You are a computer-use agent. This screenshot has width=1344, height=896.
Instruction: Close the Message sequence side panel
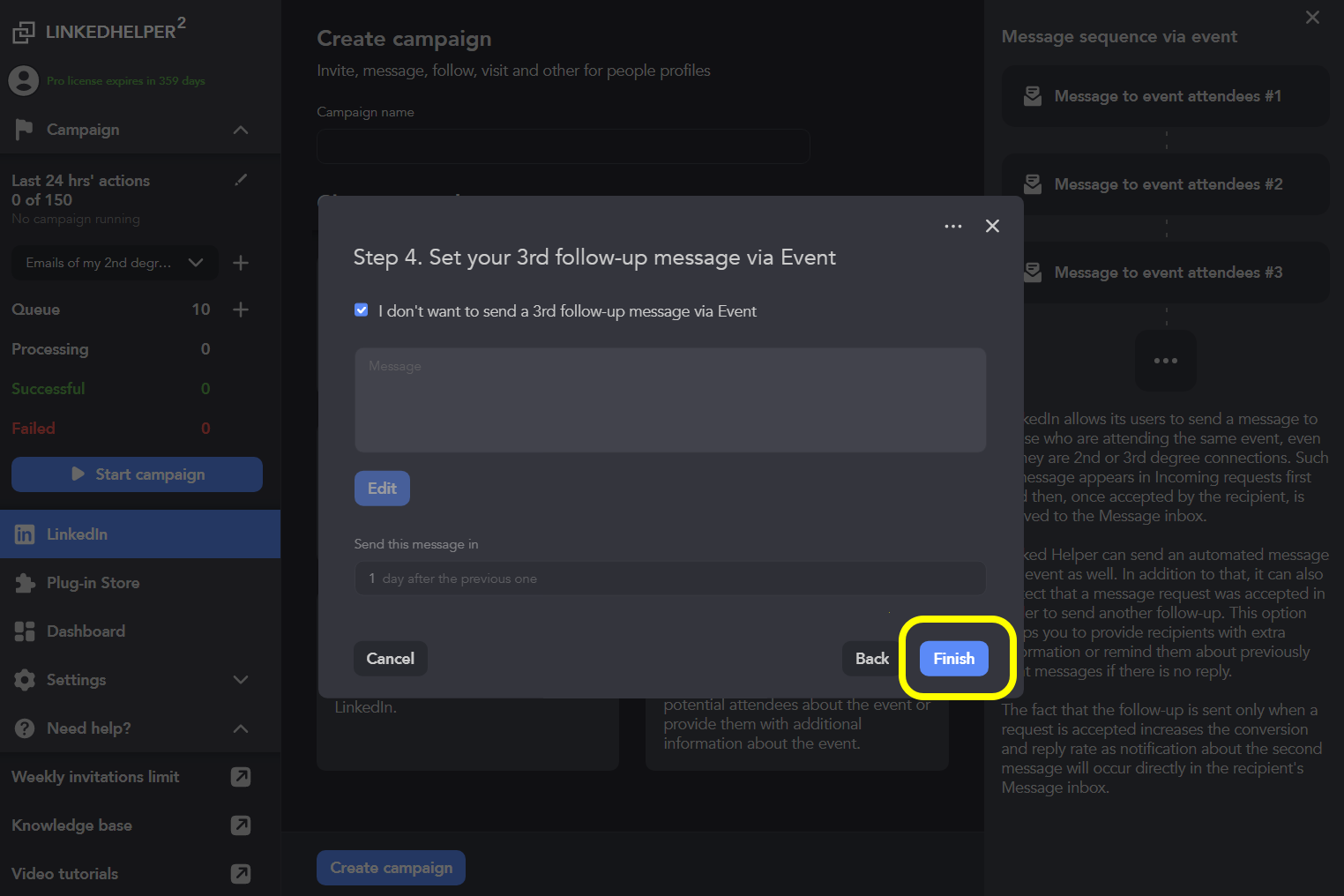(1312, 18)
